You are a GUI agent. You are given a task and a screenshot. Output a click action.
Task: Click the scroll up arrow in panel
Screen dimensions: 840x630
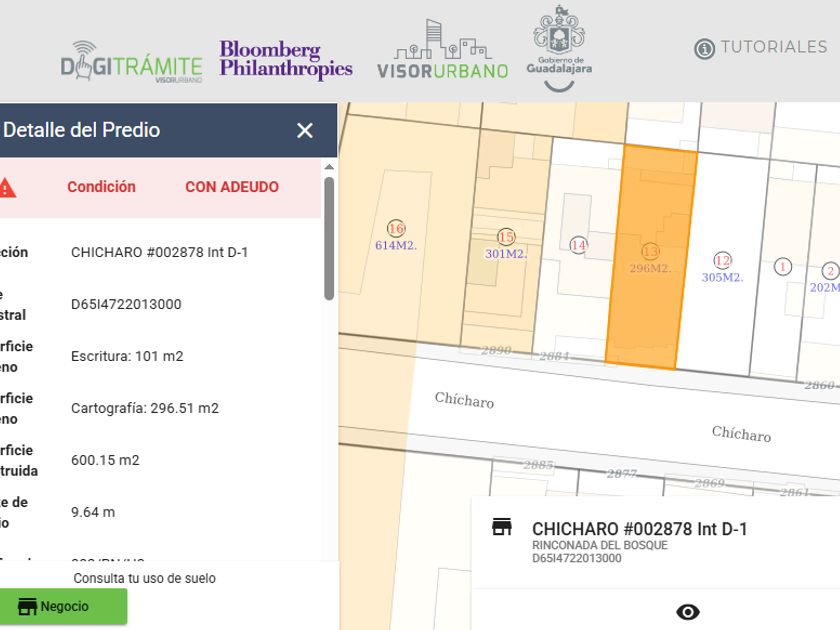pyautogui.click(x=329, y=168)
